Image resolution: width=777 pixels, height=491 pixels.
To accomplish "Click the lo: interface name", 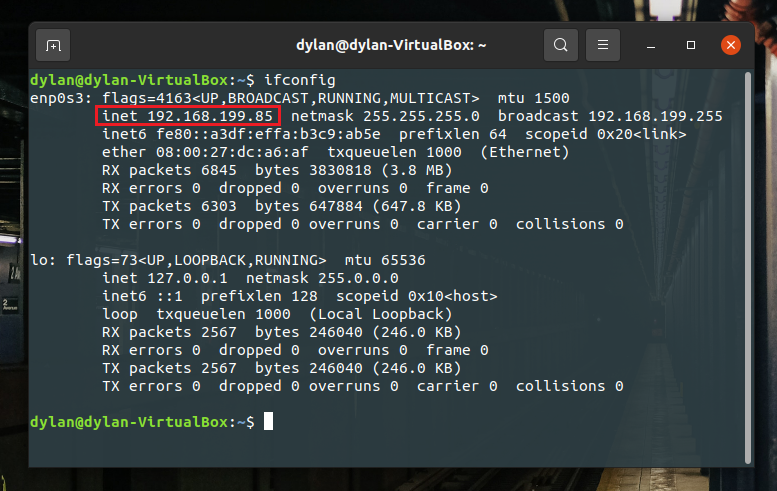I will pyautogui.click(x=43, y=260).
